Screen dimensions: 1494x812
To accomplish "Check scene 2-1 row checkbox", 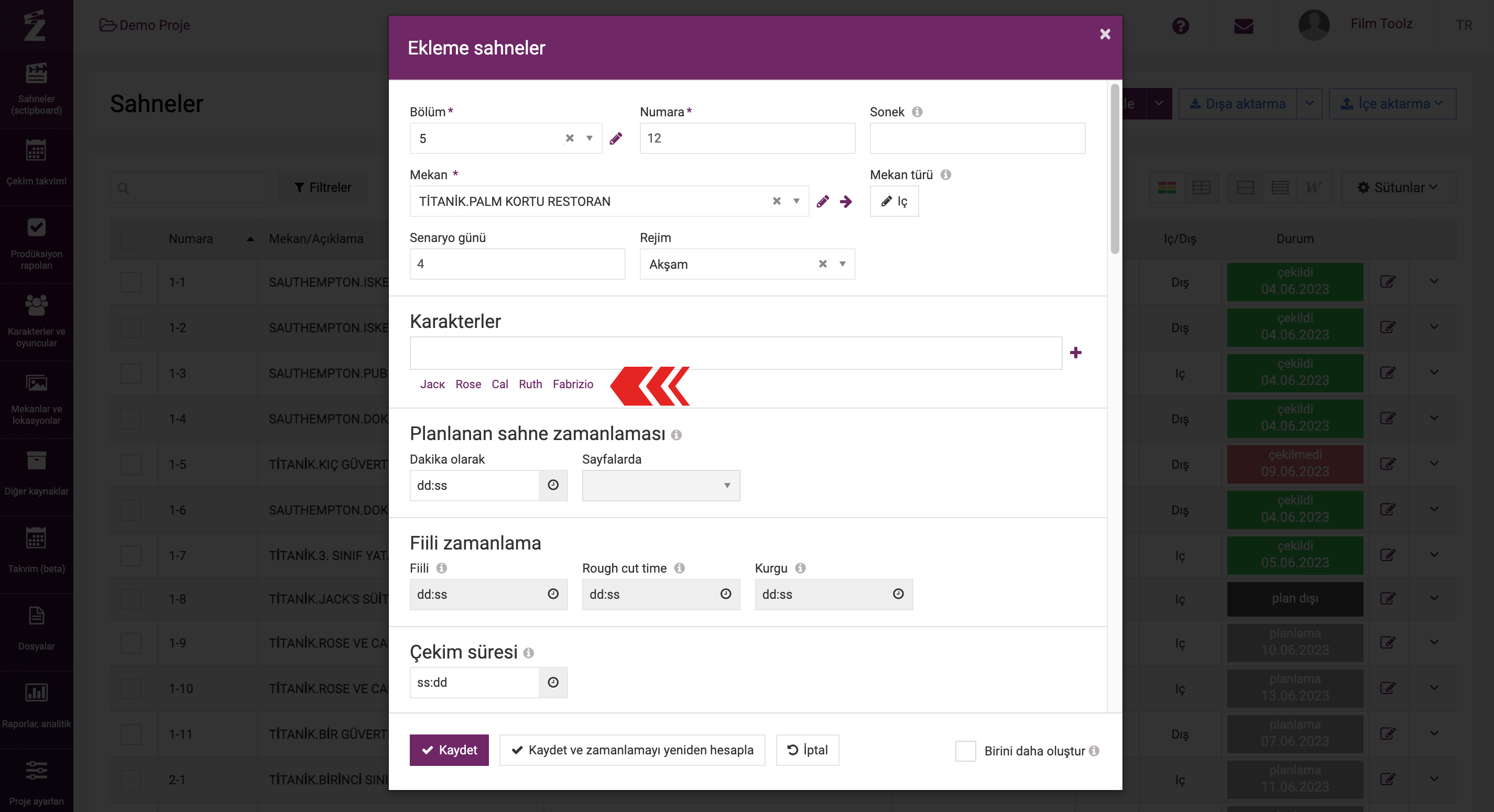I will pyautogui.click(x=131, y=780).
